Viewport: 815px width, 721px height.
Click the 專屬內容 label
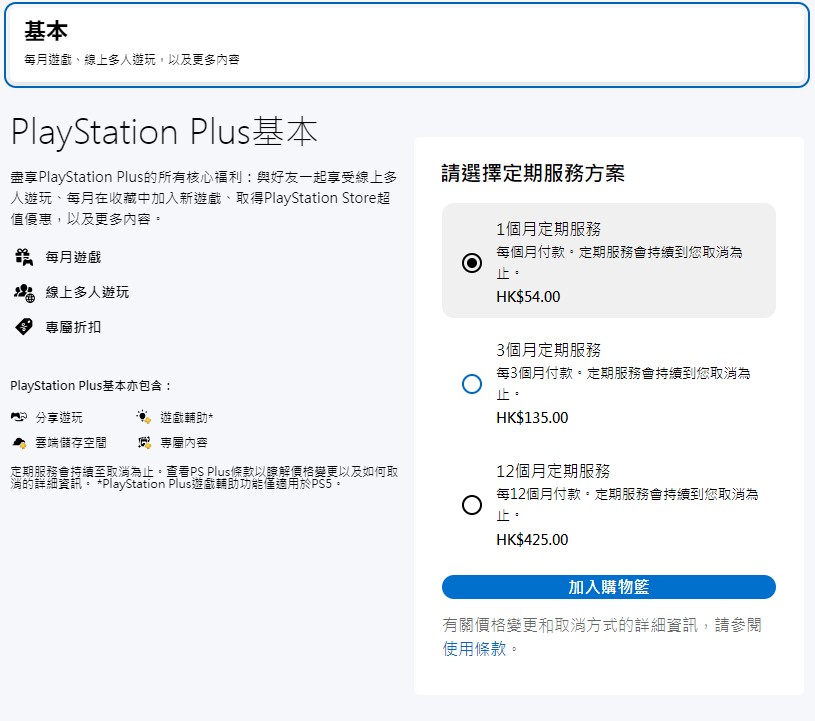pos(183,442)
